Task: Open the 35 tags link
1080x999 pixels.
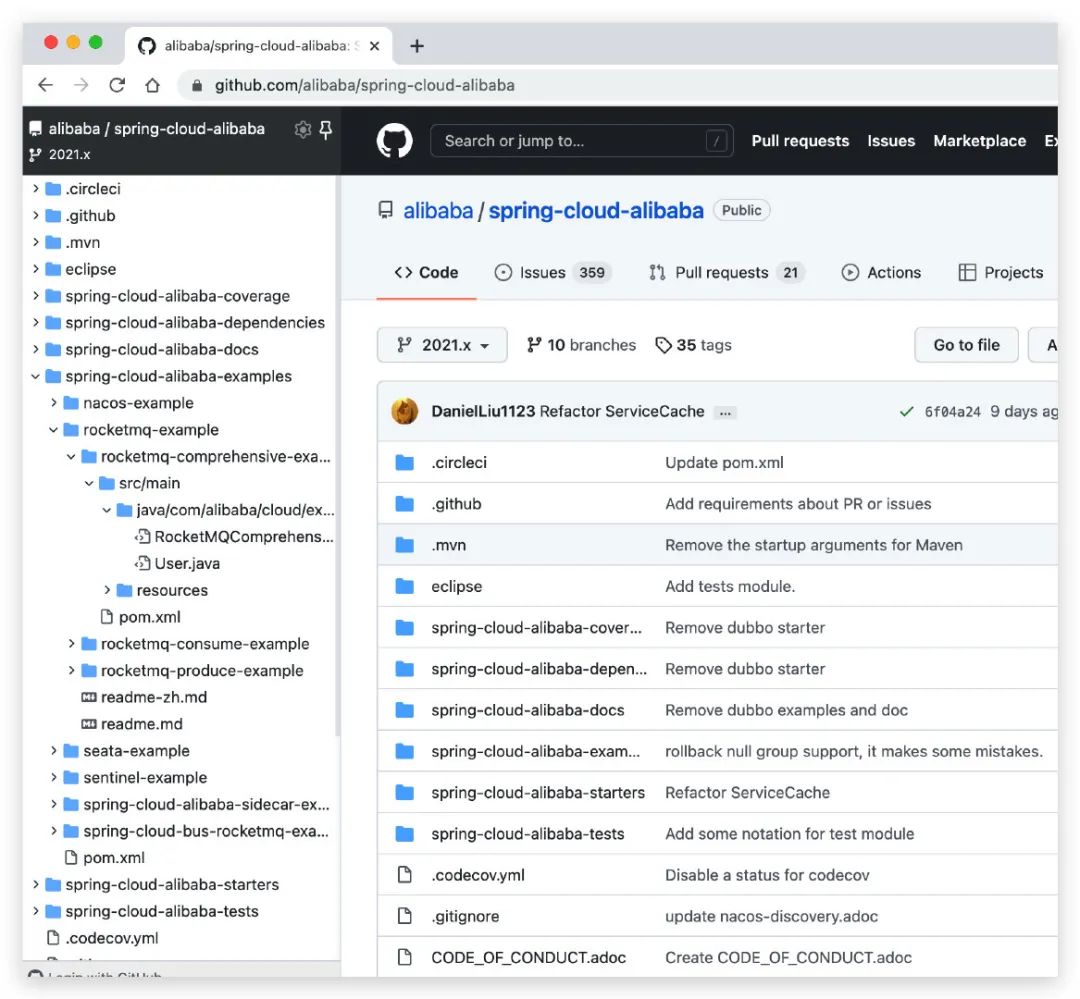Action: tap(693, 345)
